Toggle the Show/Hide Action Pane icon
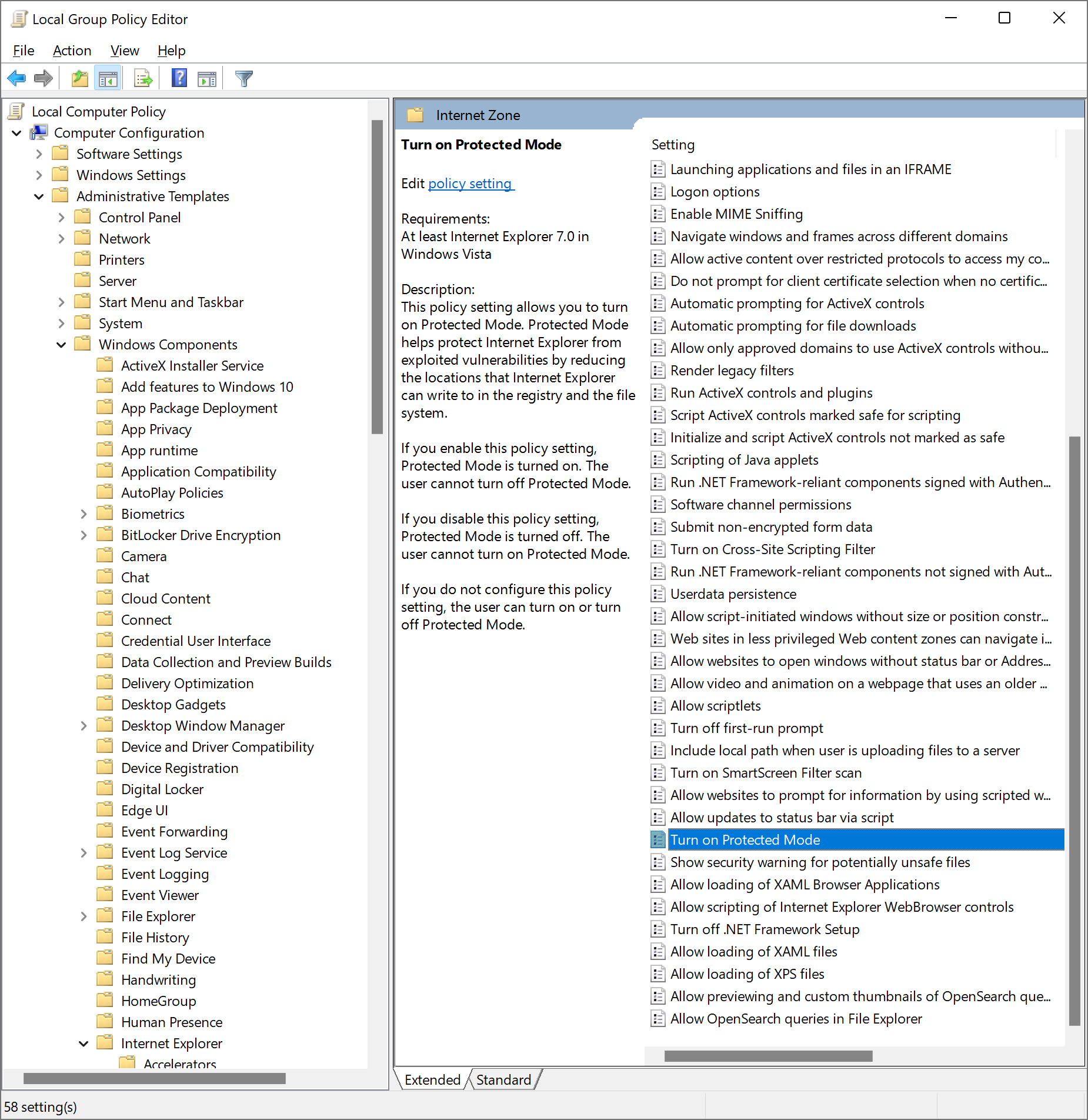 click(207, 78)
